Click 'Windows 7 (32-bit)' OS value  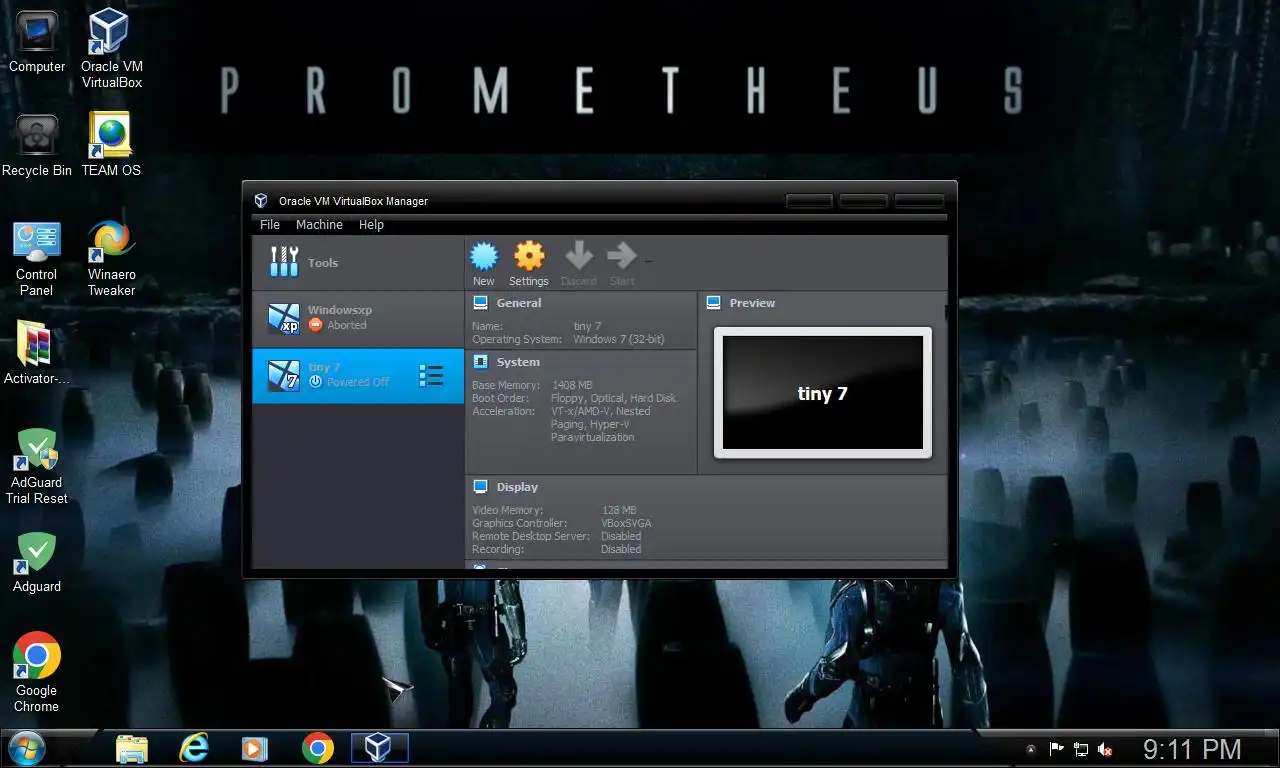619,339
